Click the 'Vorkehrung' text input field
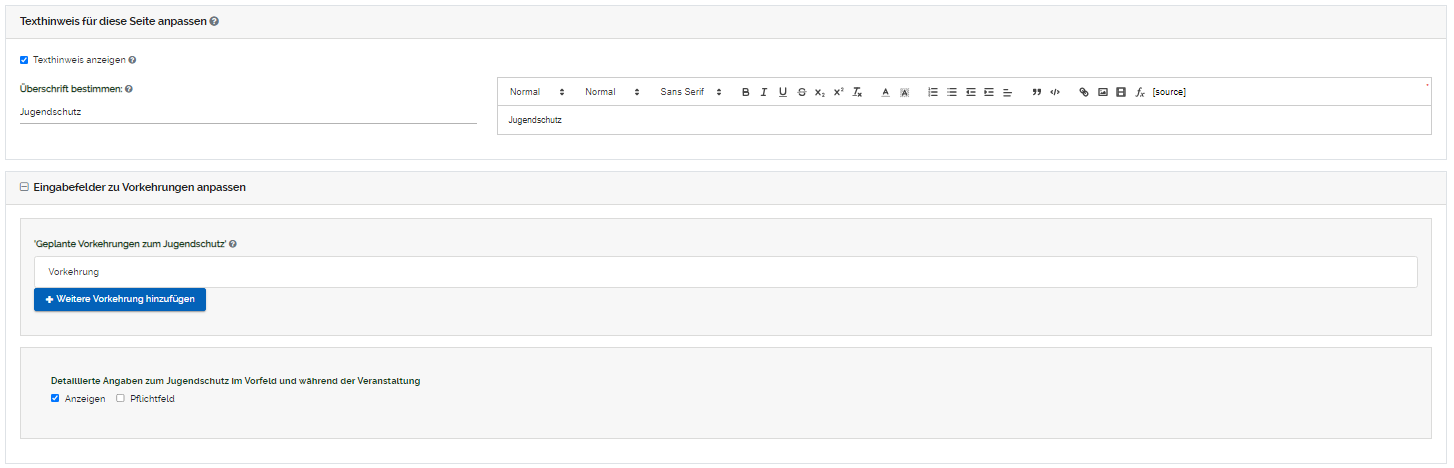The width and height of the screenshot is (1454, 468). click(x=725, y=272)
